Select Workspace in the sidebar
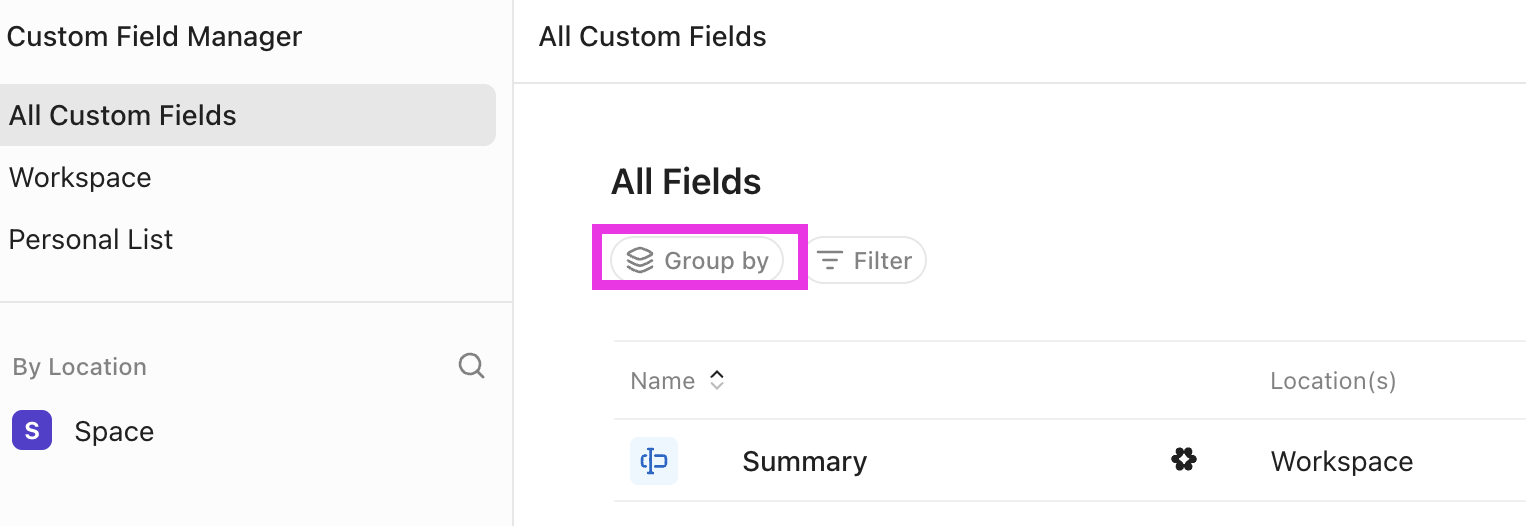Viewport: 1526px width, 526px height. 81,178
